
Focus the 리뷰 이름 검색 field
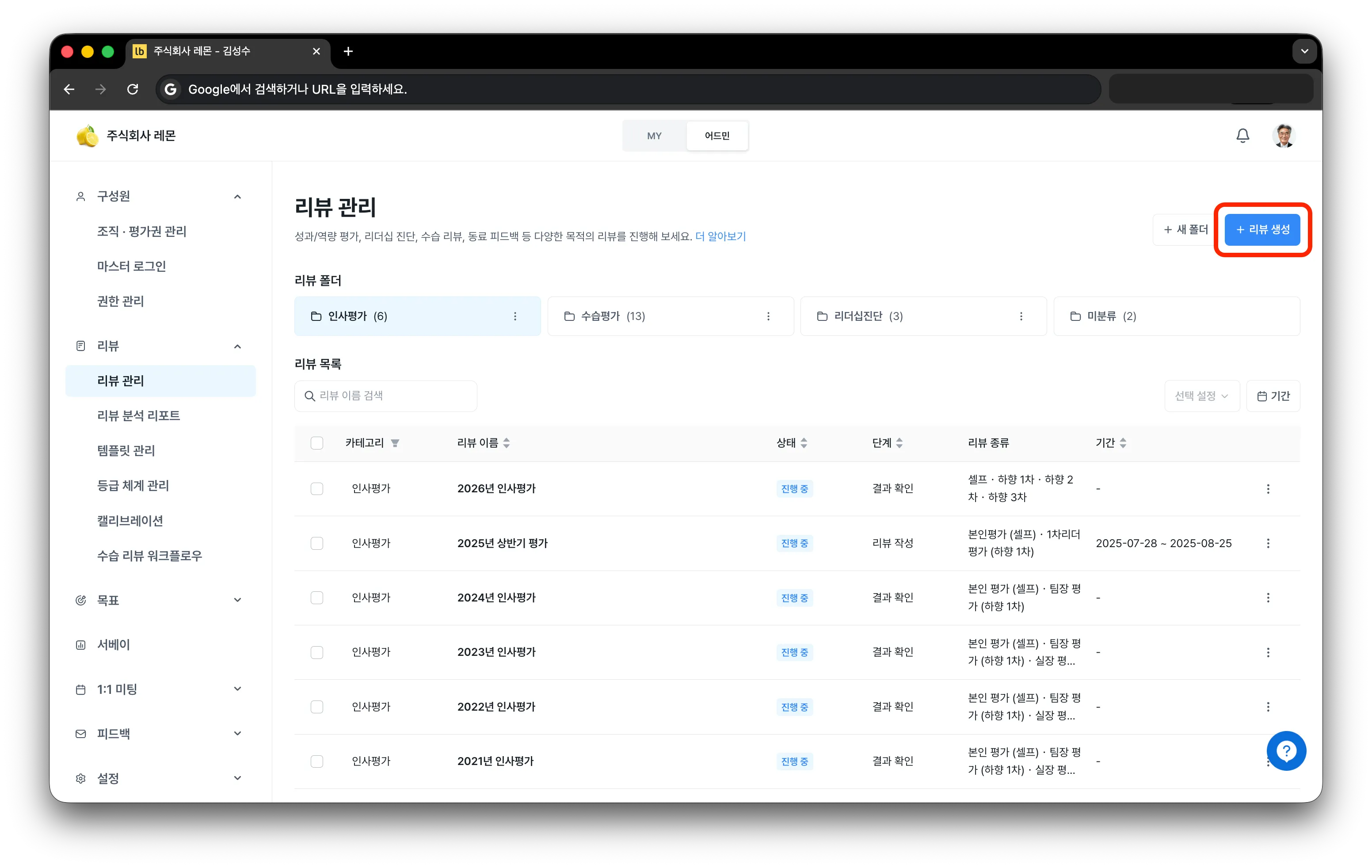pyautogui.click(x=386, y=396)
